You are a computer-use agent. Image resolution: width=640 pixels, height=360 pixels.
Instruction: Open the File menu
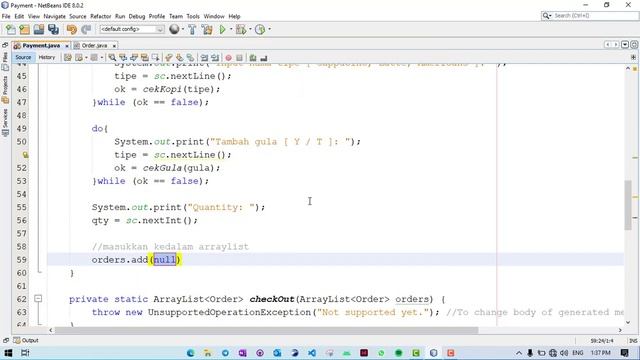click(x=6, y=16)
